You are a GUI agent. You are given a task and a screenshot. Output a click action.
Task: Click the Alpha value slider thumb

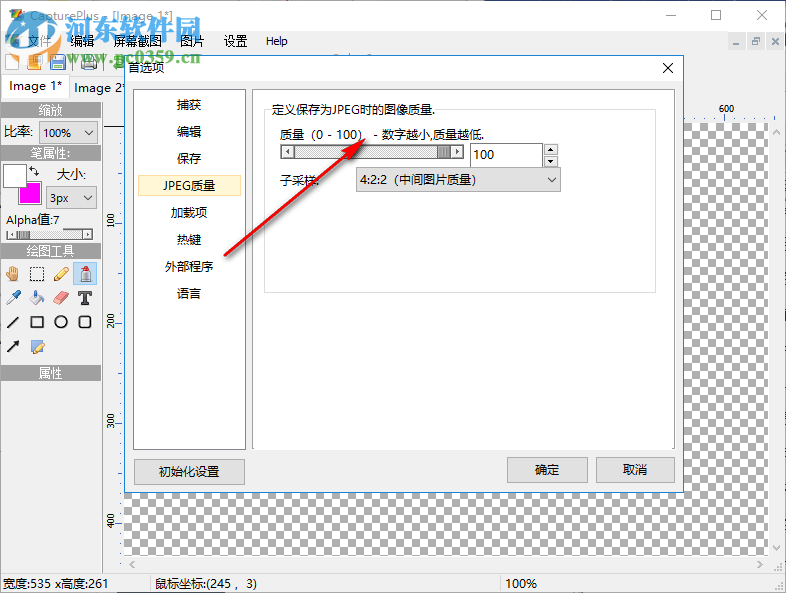[23, 235]
